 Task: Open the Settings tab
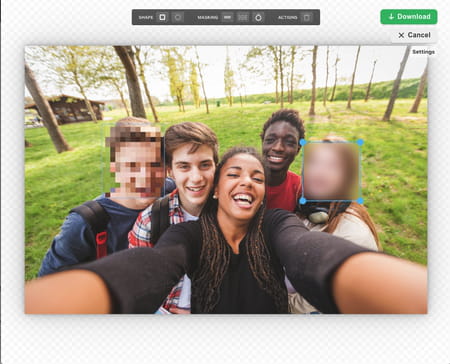click(x=423, y=52)
